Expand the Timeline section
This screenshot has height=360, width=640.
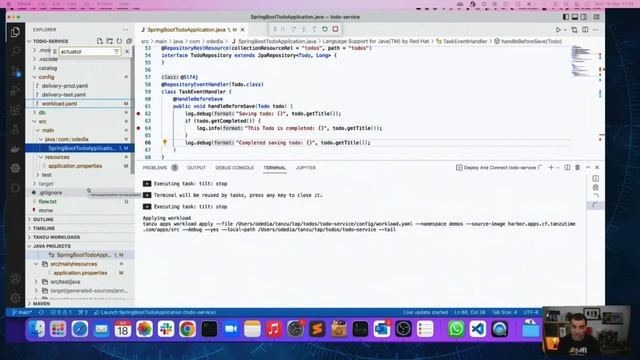(x=80, y=229)
